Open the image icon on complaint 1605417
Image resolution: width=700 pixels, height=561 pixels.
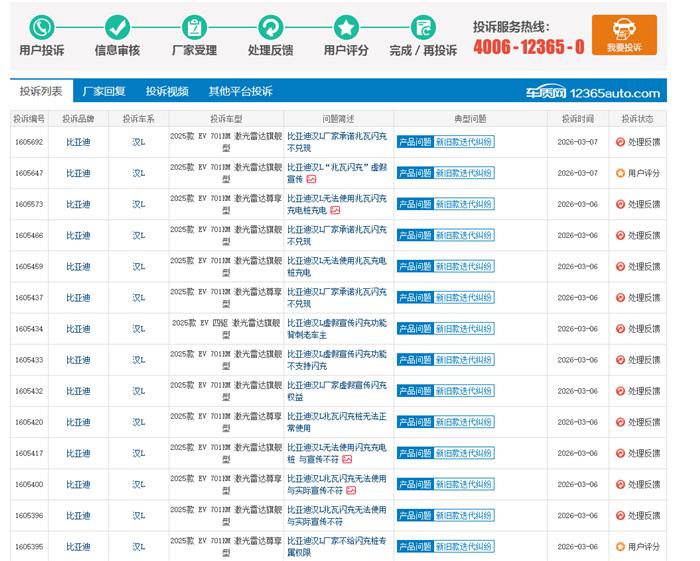point(347,459)
